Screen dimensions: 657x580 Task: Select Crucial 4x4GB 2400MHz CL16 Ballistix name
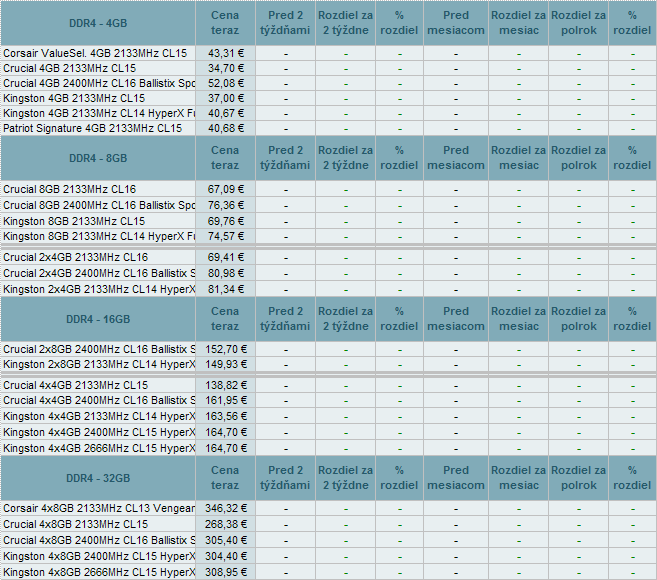[99, 400]
